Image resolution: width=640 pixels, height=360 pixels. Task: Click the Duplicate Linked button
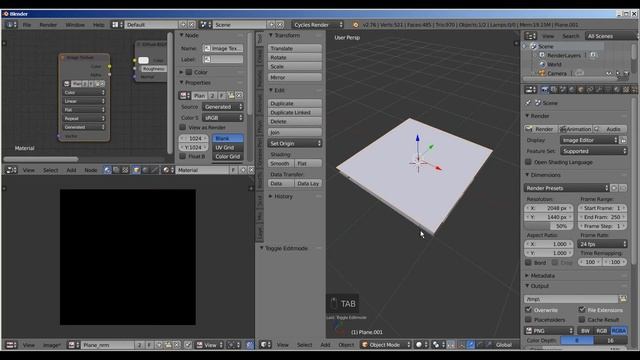click(x=295, y=112)
